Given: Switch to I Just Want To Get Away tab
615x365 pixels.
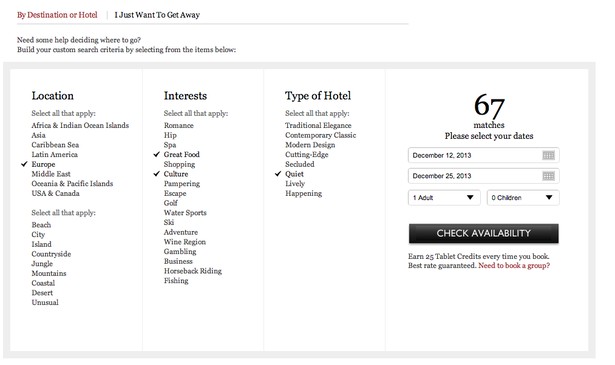Looking at the screenshot, I should point(157,15).
